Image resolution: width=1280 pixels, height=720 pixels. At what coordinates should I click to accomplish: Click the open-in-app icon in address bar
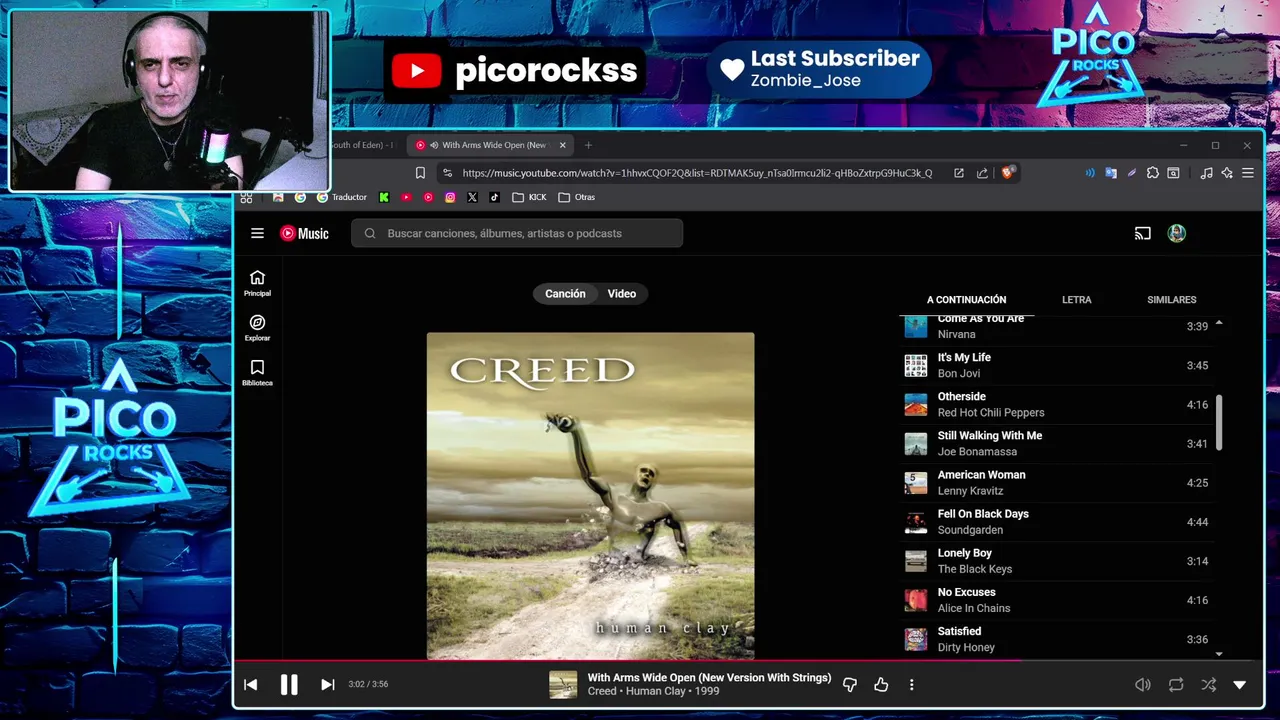point(959,173)
